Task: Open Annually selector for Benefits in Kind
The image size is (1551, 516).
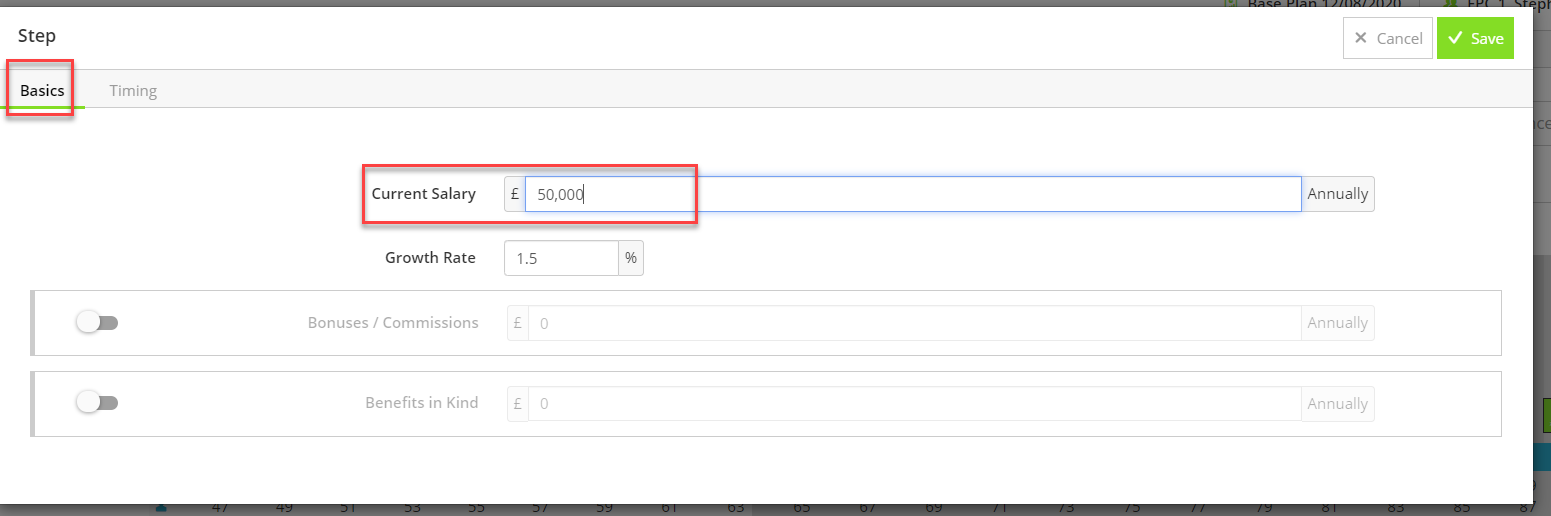Action: pyautogui.click(x=1338, y=404)
